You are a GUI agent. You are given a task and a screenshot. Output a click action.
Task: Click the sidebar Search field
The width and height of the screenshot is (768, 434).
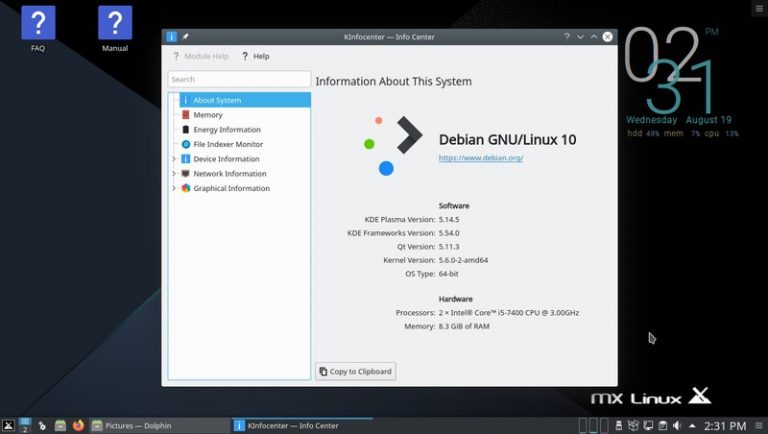pyautogui.click(x=239, y=79)
